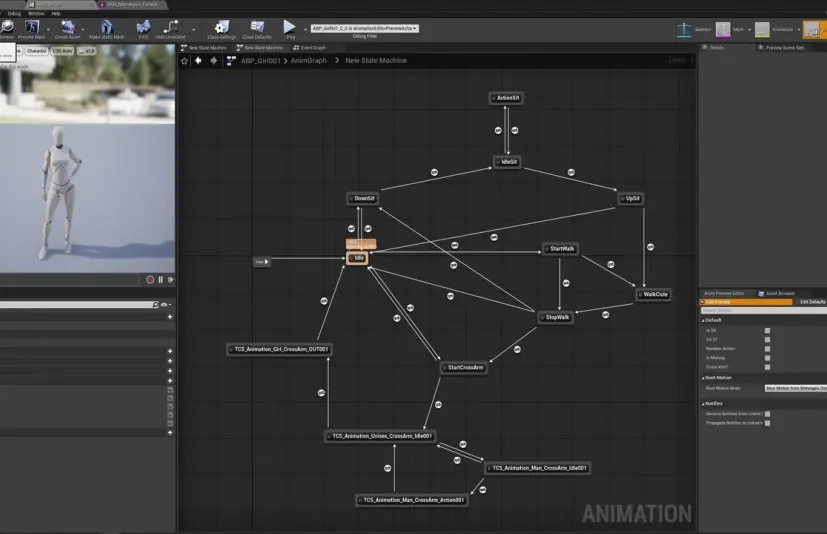Image resolution: width=827 pixels, height=534 pixels.
Task: Click transition icon from StopWalk to StartCrossArm
Action: tap(517, 349)
